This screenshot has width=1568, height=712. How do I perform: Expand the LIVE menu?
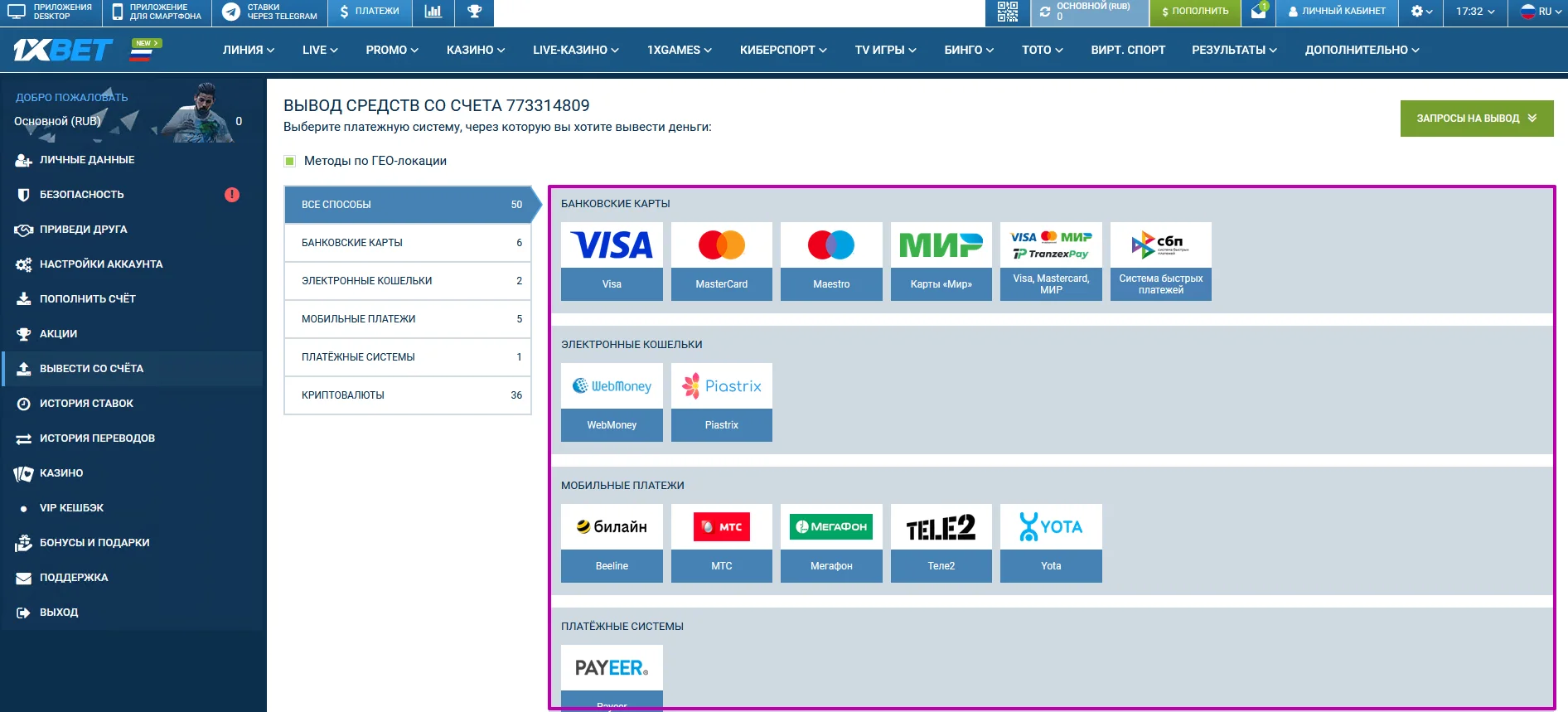320,50
